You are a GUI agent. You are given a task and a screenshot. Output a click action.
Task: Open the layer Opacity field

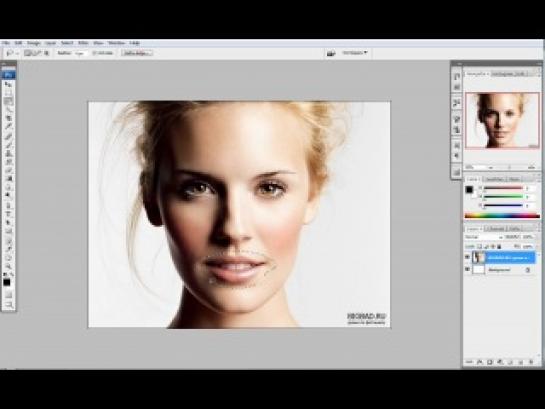(528, 237)
